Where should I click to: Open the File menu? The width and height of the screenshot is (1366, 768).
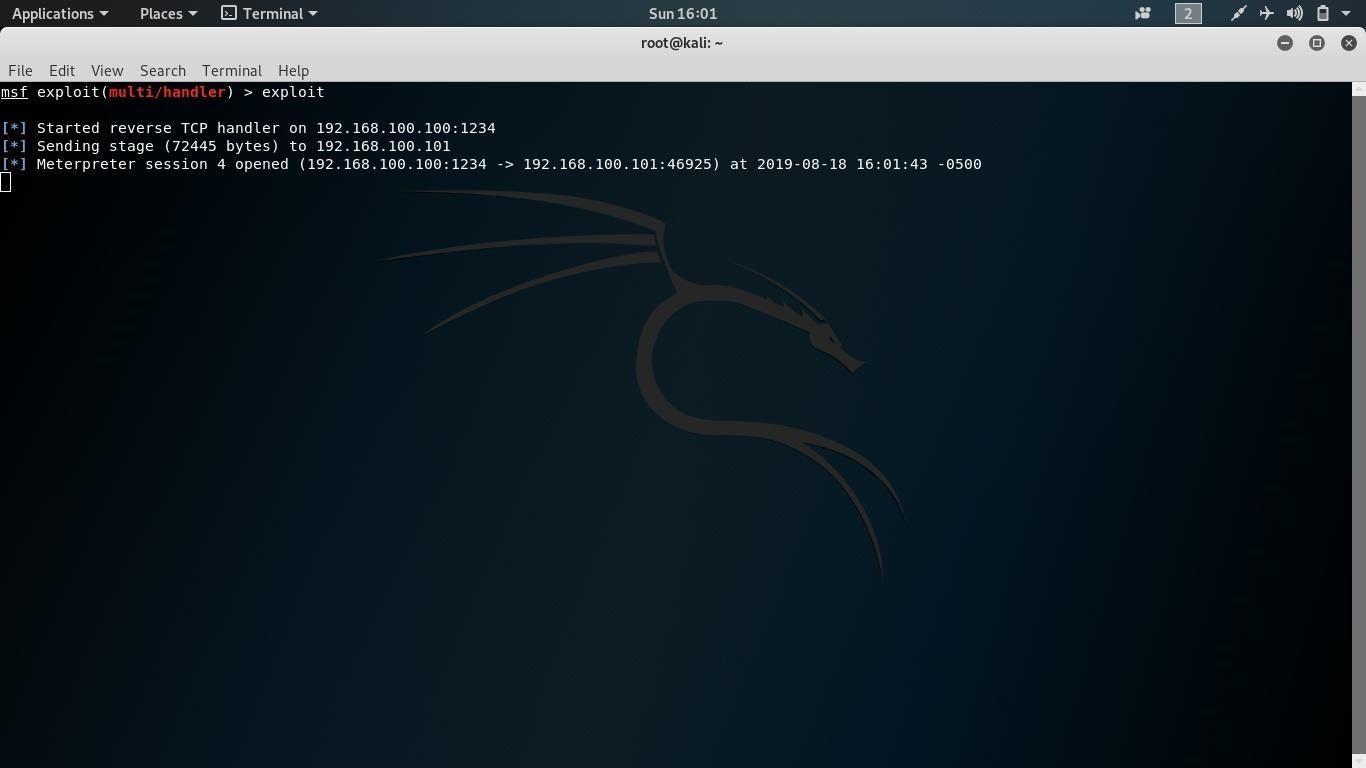[x=20, y=71]
